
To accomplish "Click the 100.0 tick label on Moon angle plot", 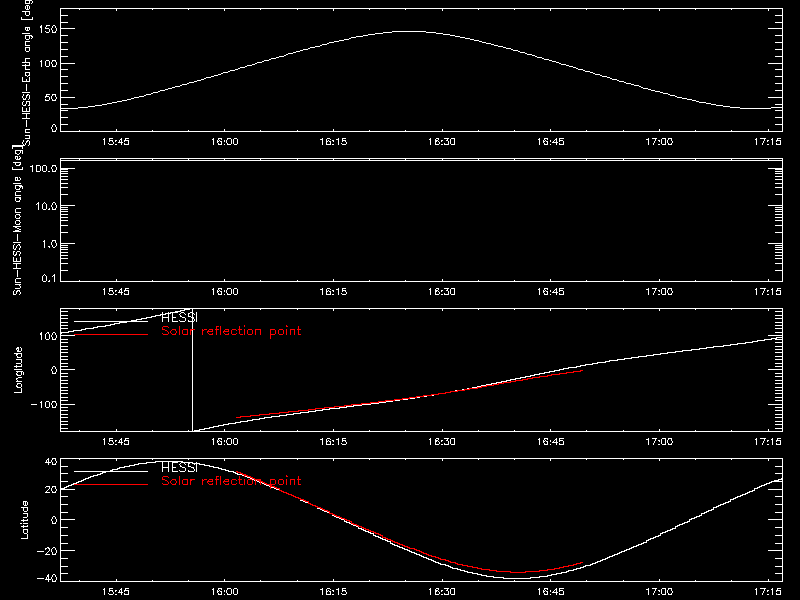I will point(43,168).
